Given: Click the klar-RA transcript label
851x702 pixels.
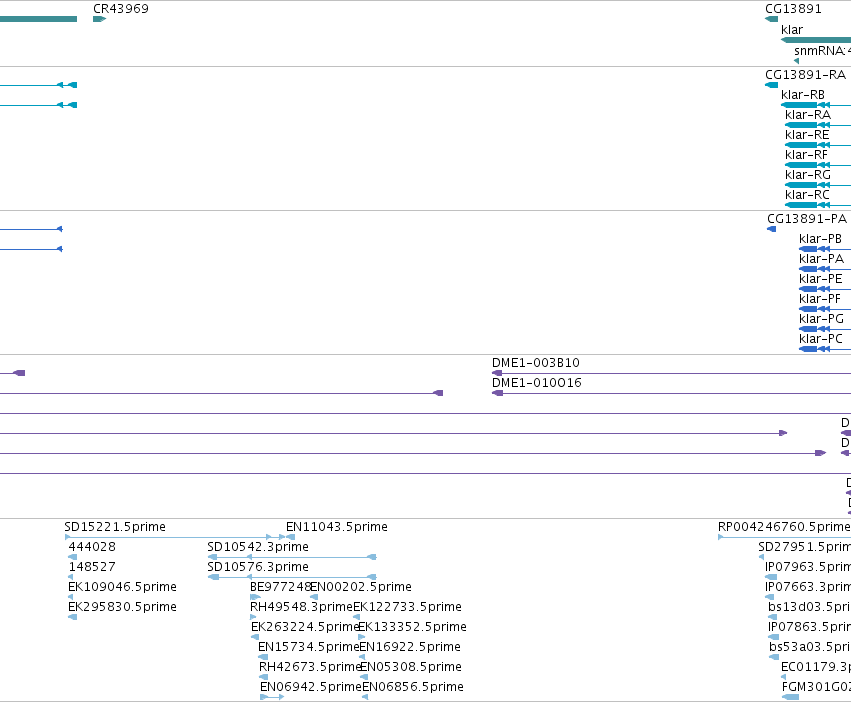Looking at the screenshot, I should pos(808,115).
